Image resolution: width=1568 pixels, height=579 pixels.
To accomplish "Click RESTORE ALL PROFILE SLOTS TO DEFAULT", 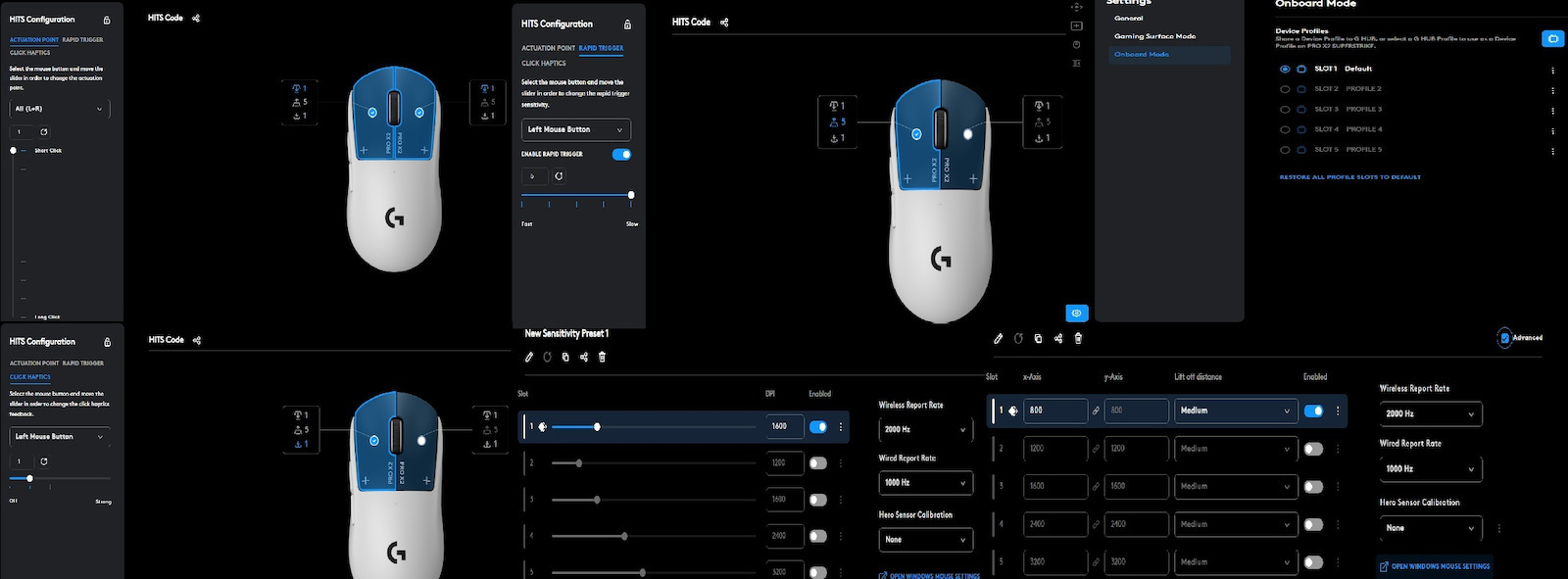I will coord(1349,177).
